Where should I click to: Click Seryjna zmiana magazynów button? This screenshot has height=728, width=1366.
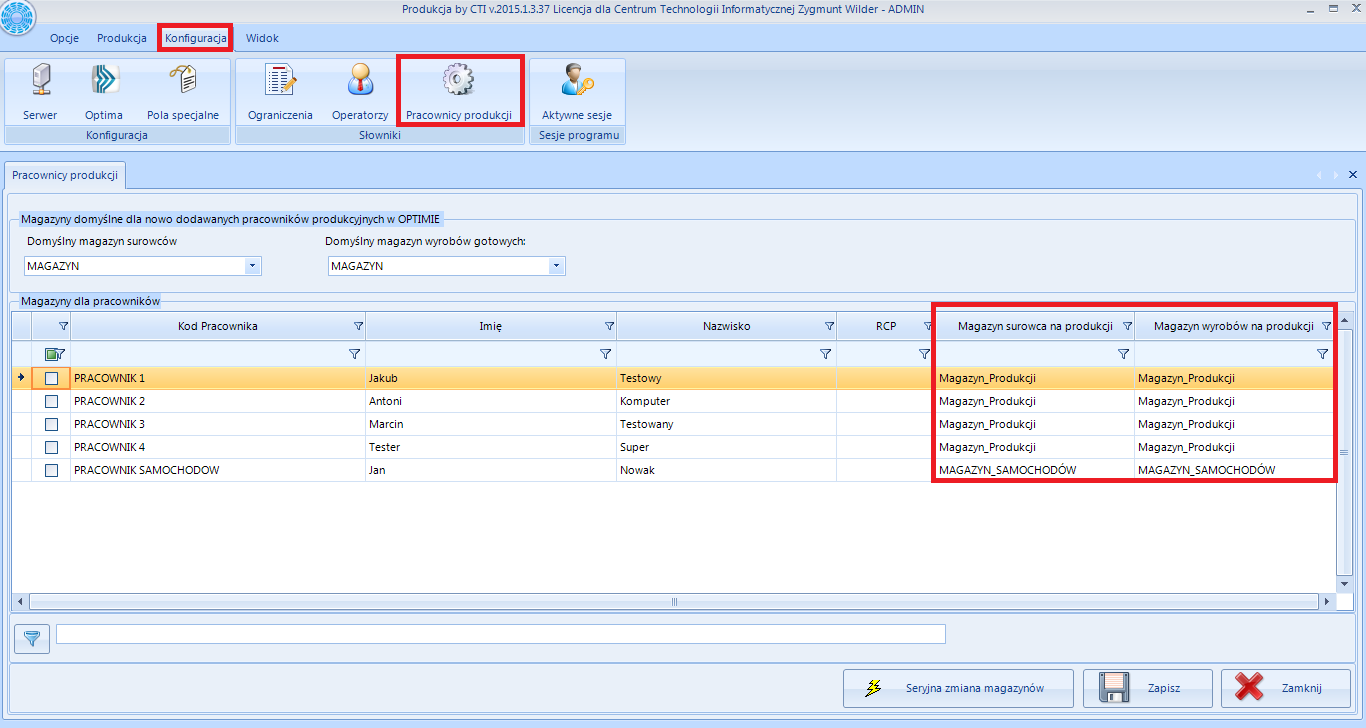click(x=958, y=688)
